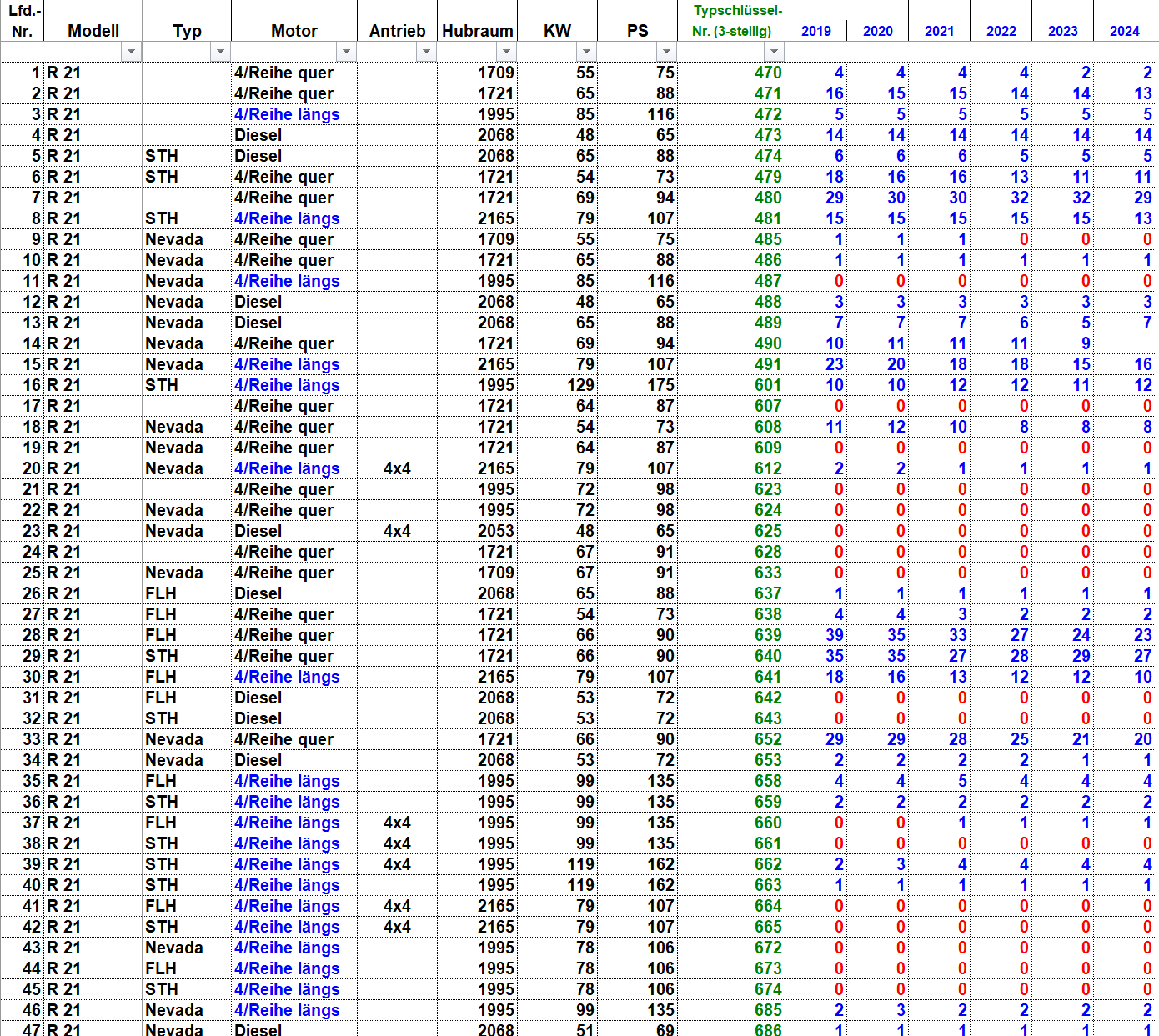Select Hubraum value 2053 in row 23

[495, 531]
